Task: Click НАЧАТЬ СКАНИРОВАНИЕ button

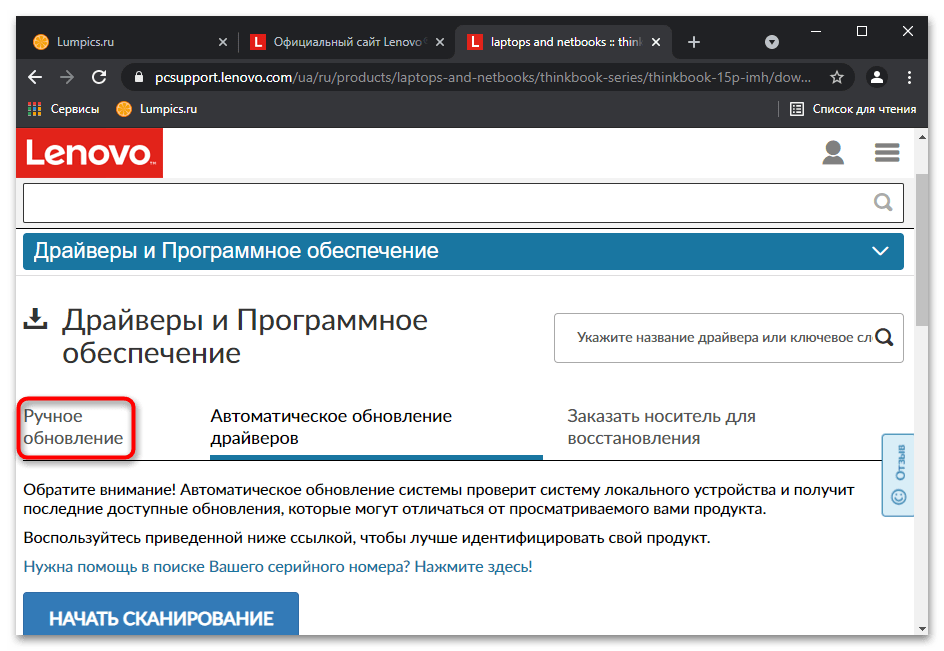Action: [161, 614]
